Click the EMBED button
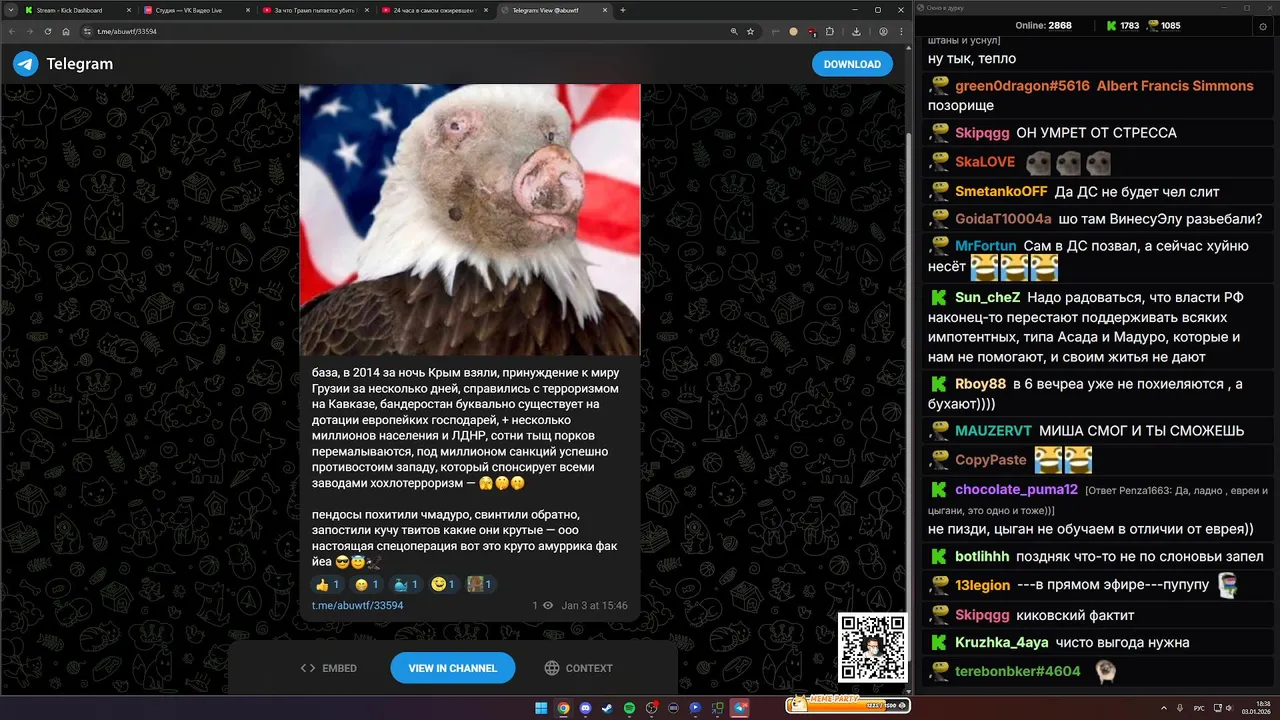1280x720 pixels. point(329,668)
